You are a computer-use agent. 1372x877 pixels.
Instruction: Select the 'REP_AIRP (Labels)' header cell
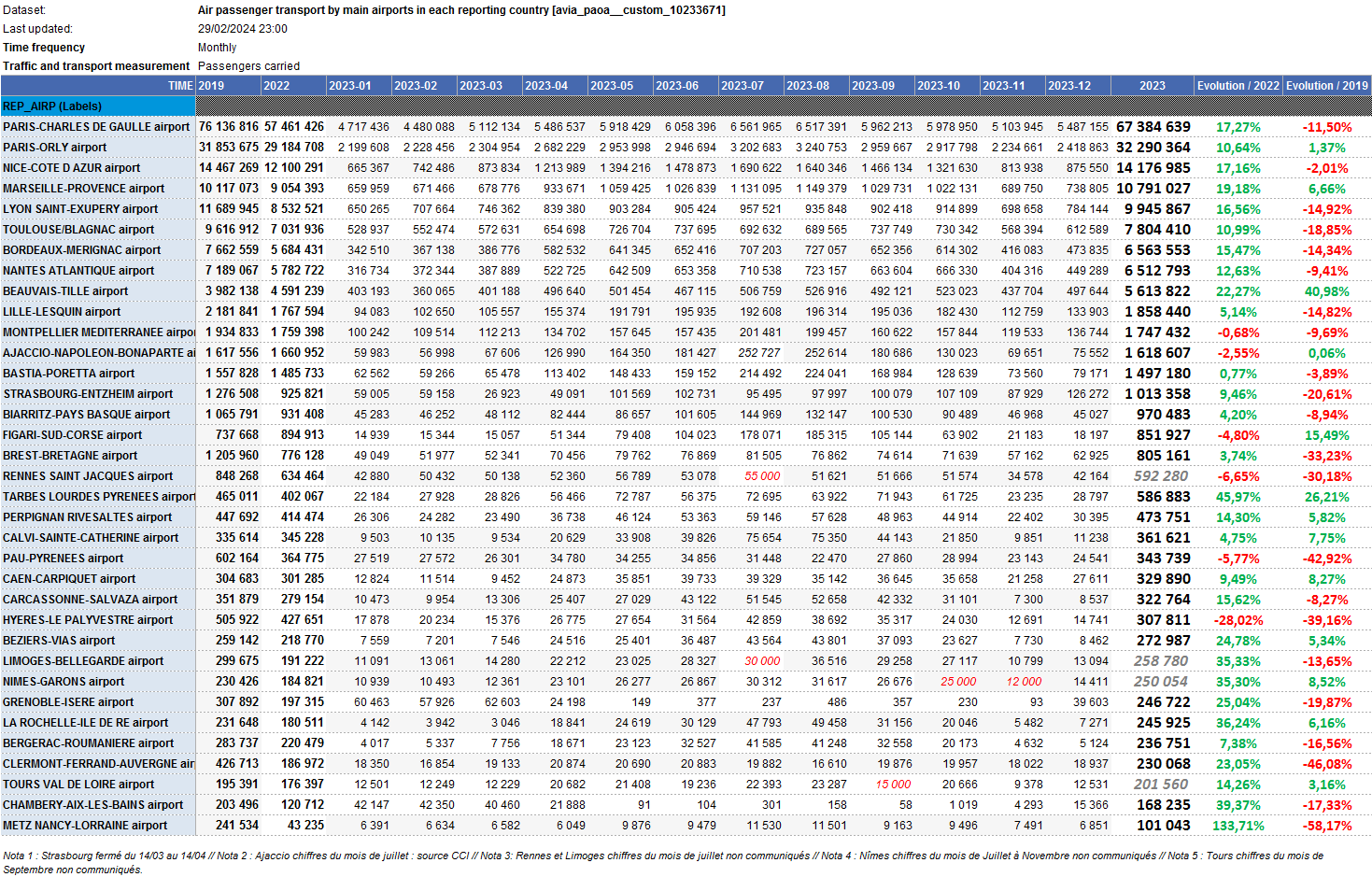pos(98,106)
